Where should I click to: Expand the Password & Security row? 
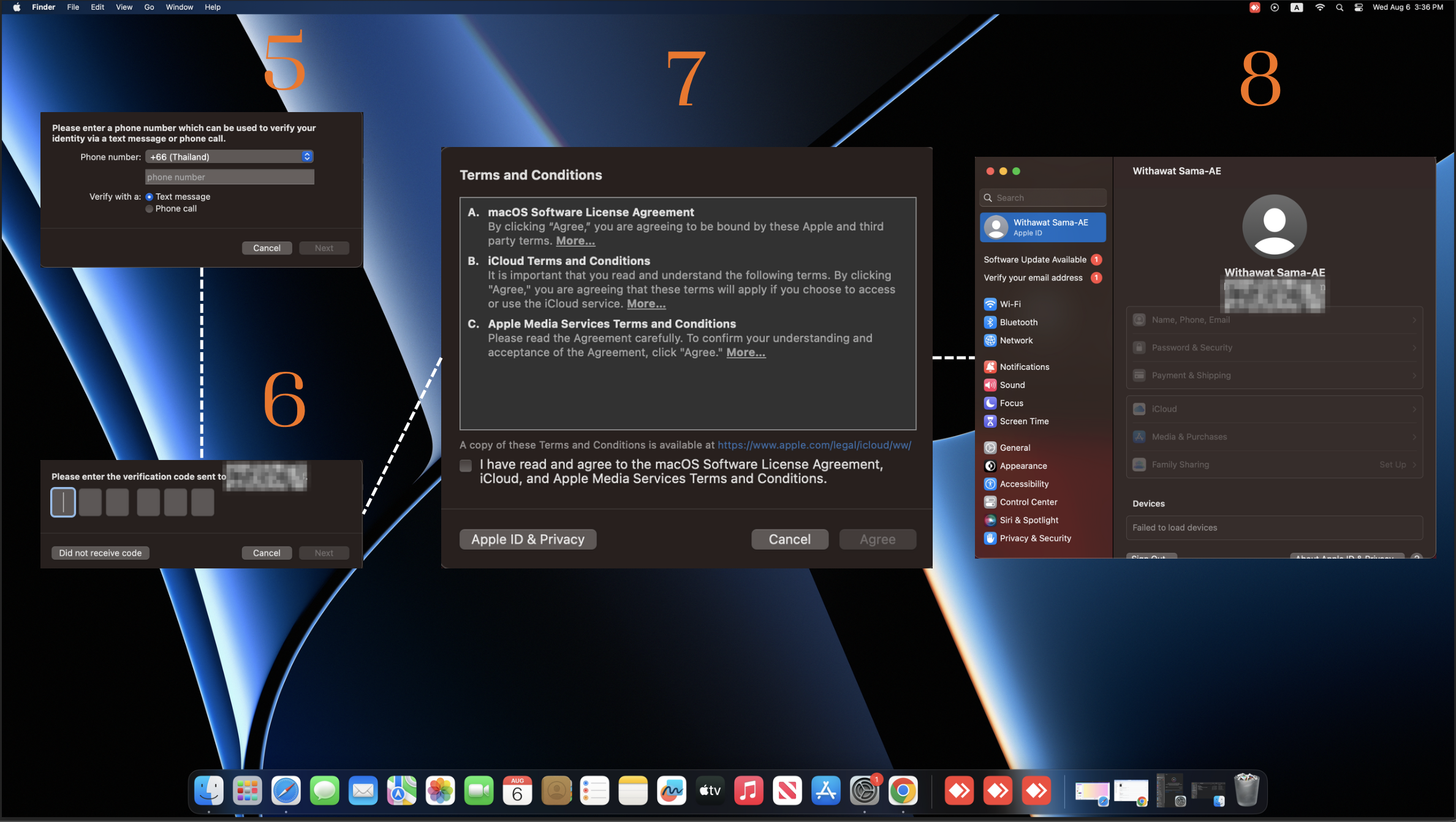tap(1274, 347)
